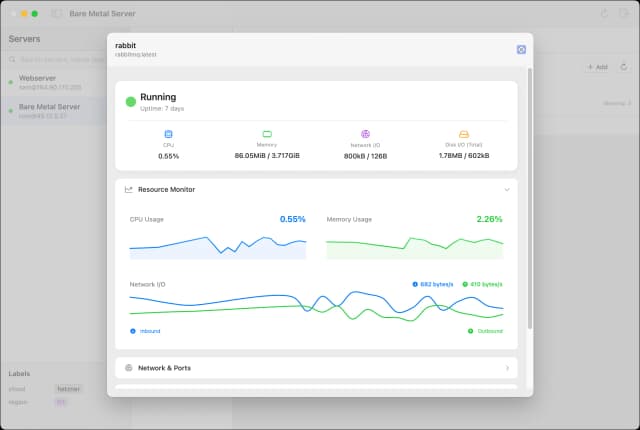Click the blue CPU chip icon
This screenshot has height=430, width=640.
(x=168, y=134)
